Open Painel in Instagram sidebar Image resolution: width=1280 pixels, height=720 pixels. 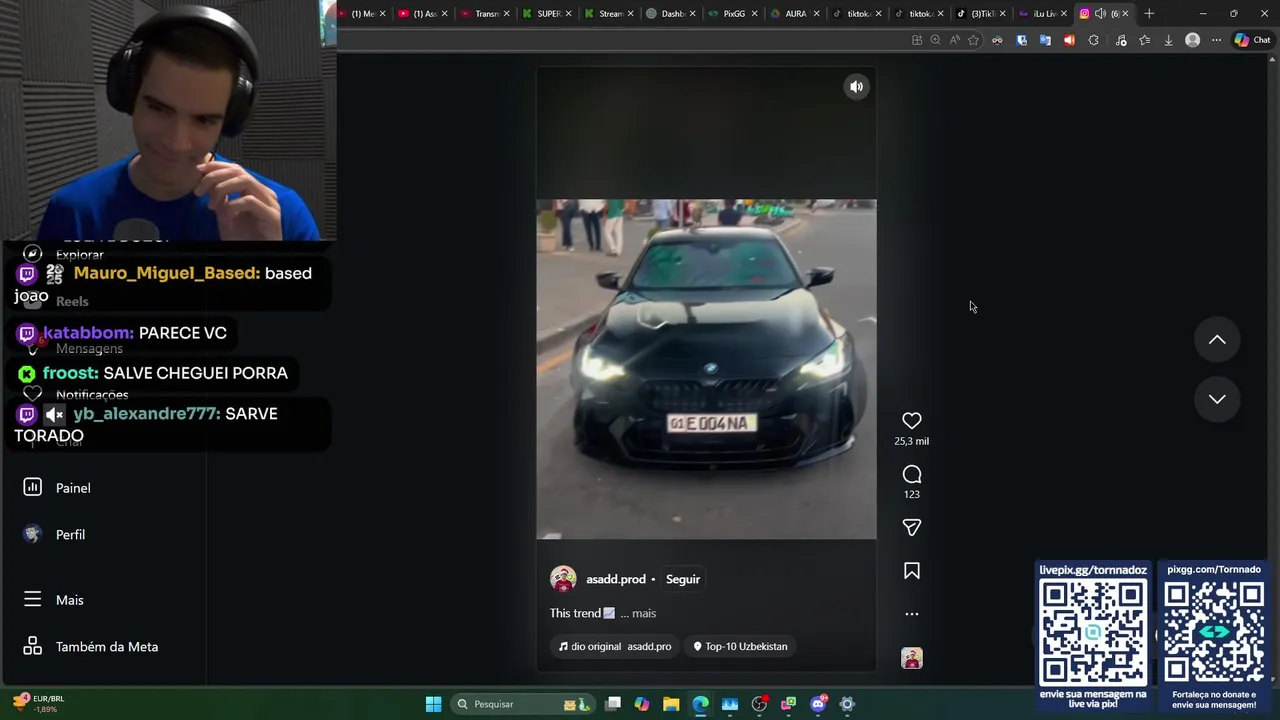[73, 488]
